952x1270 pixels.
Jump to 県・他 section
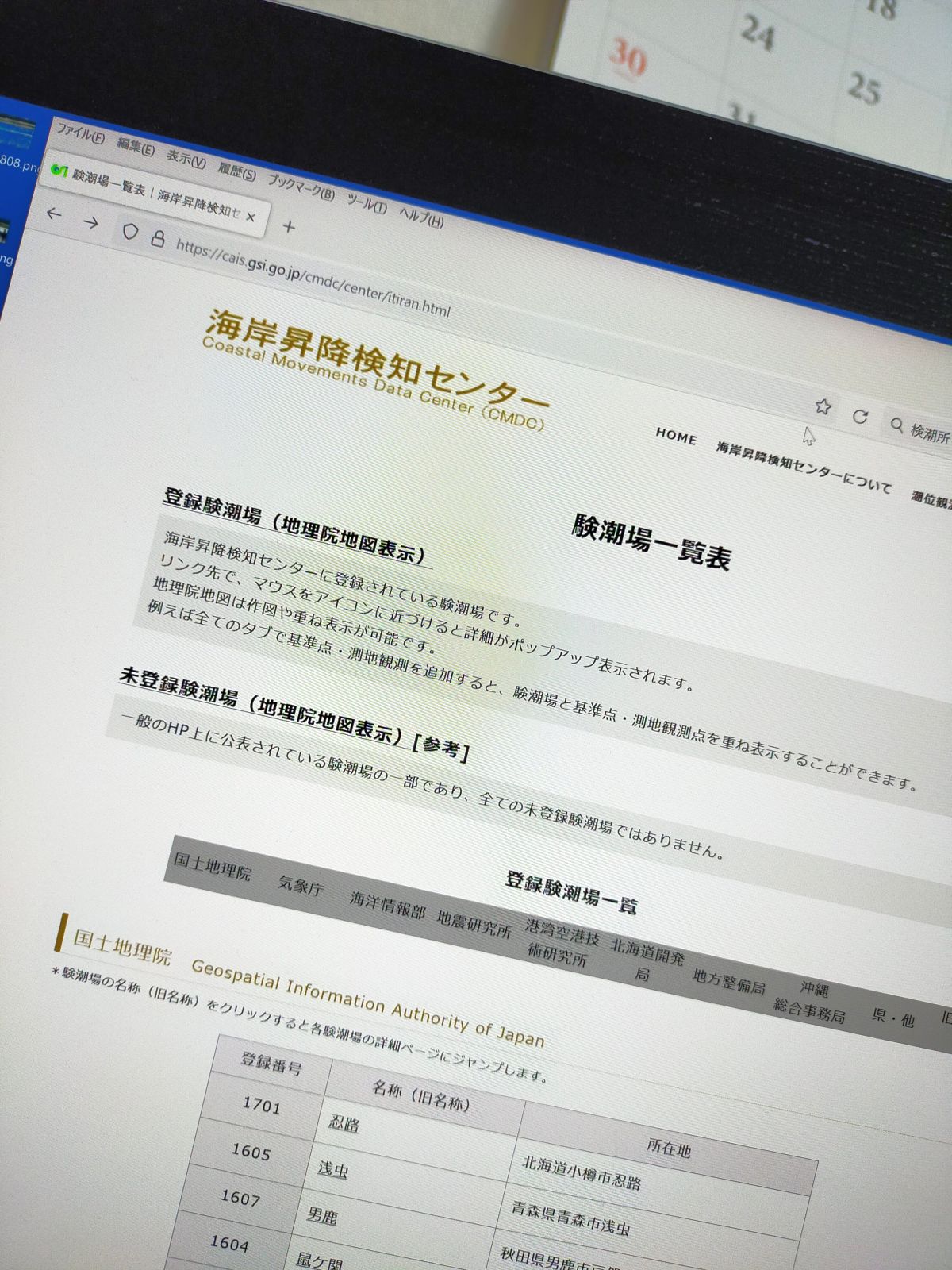pos(894,1018)
